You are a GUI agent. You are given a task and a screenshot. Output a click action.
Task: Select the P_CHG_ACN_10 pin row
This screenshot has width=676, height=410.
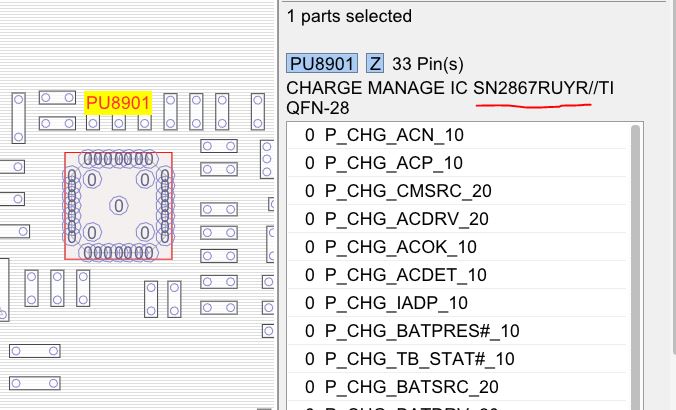click(457, 135)
